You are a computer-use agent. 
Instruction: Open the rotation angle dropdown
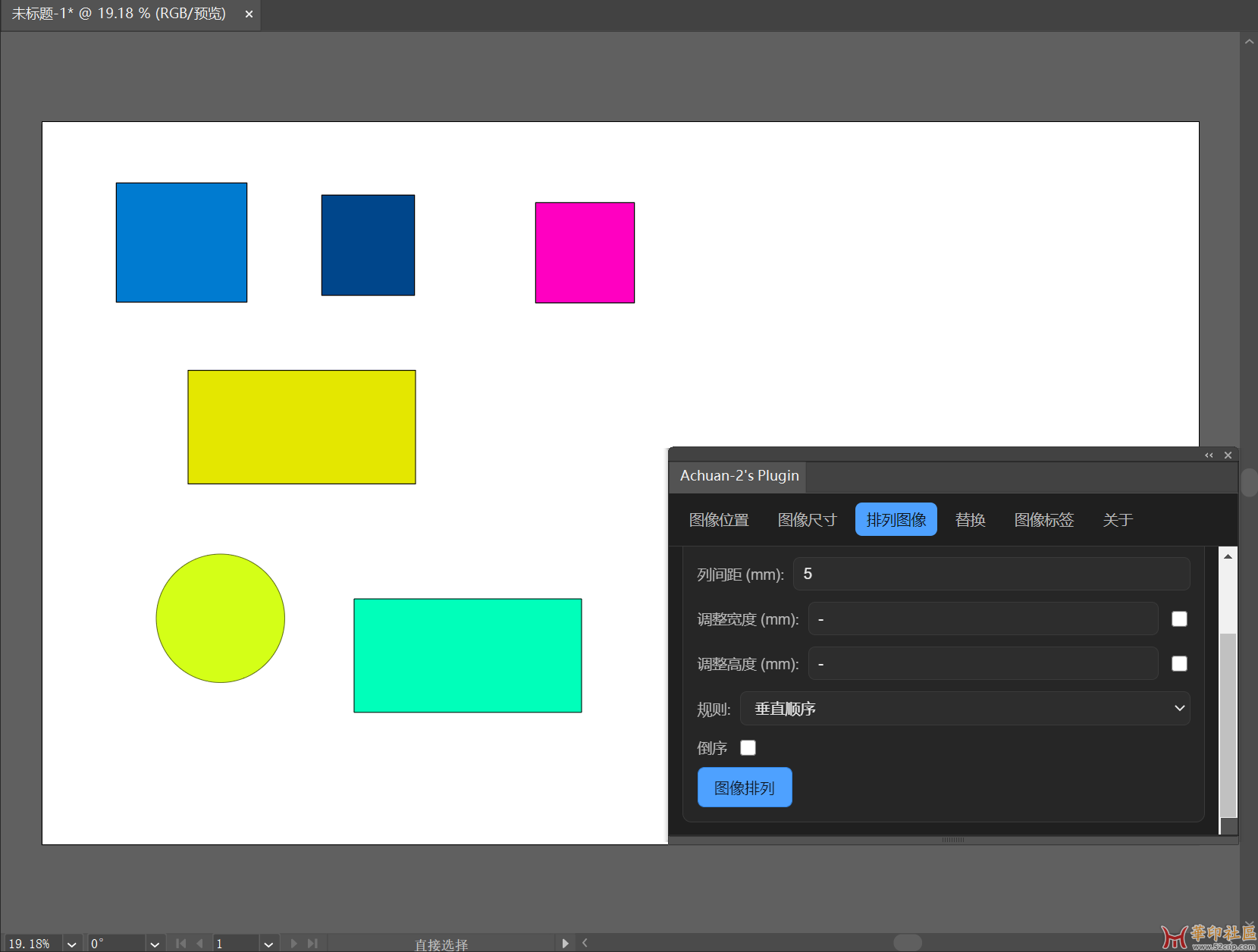coord(155,944)
